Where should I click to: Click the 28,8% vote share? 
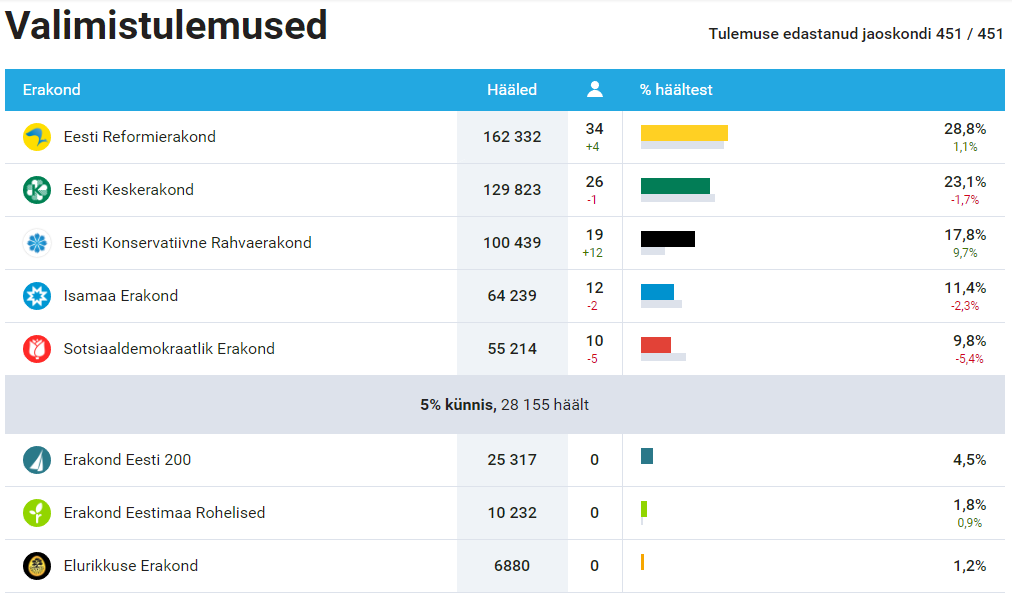pos(965,129)
